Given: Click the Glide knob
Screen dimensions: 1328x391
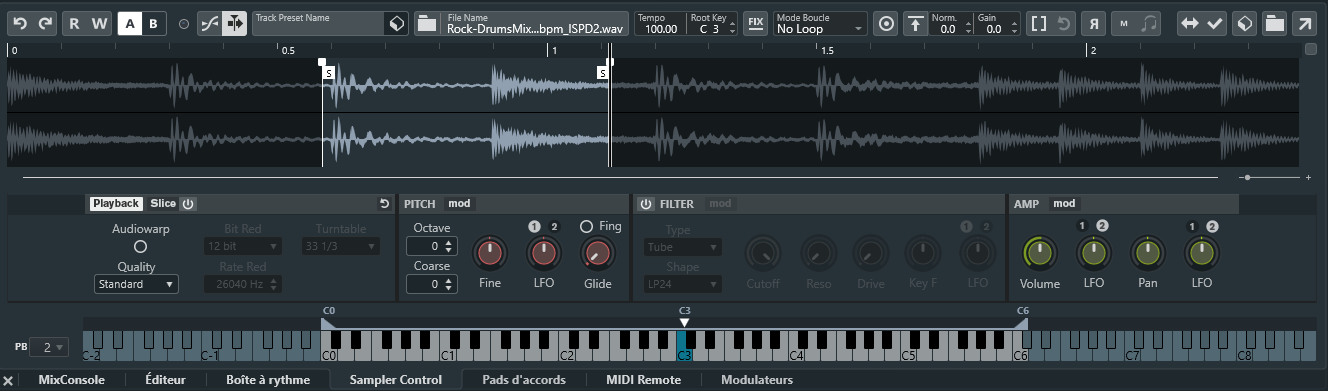Looking at the screenshot, I should (597, 254).
